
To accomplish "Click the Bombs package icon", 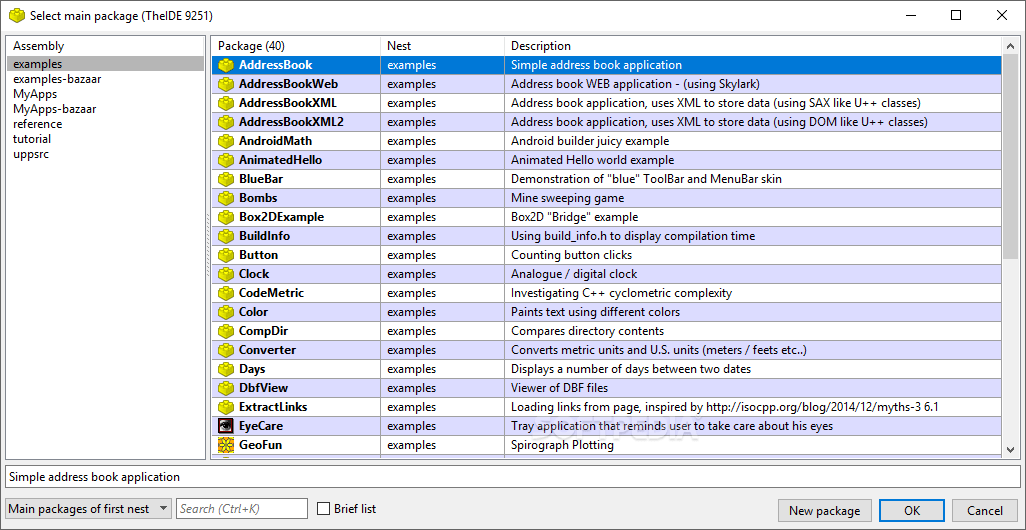I will tap(226, 198).
